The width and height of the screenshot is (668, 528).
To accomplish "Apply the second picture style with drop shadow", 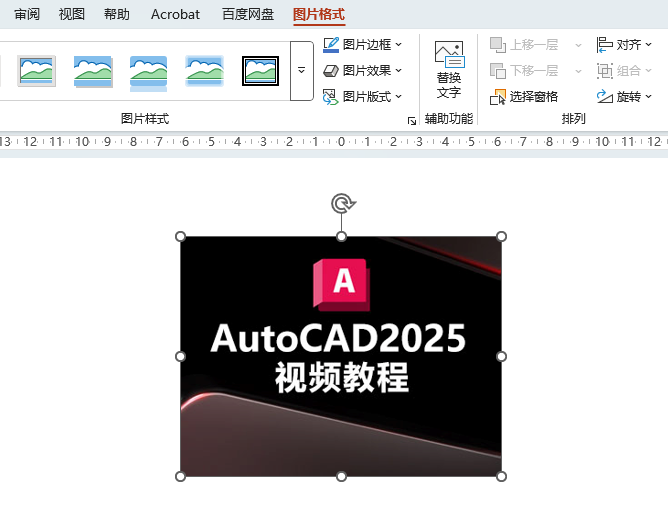I will [93, 71].
